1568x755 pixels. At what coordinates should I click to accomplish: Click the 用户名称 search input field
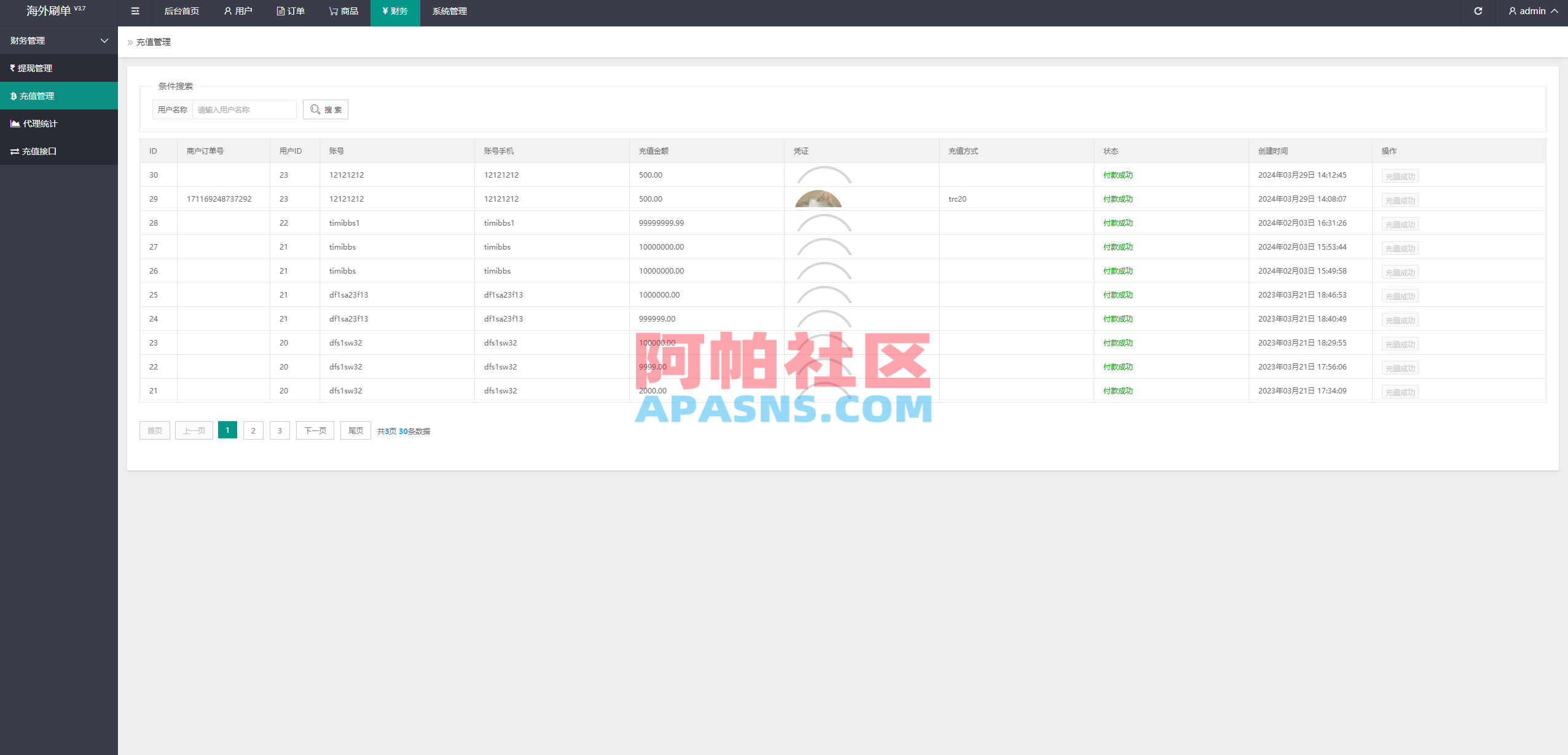[243, 109]
